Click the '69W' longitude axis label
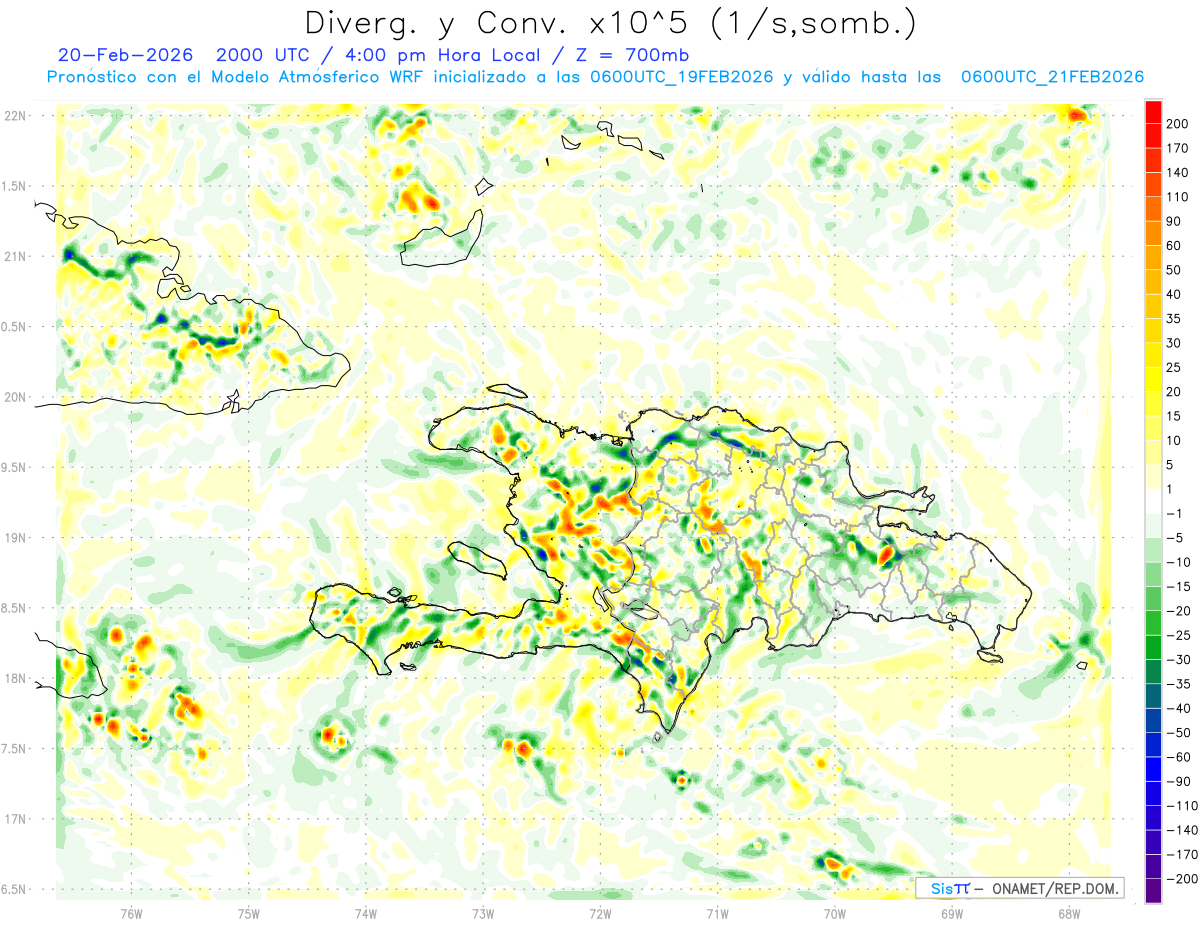Viewport: 1200px width, 927px height. 952,915
